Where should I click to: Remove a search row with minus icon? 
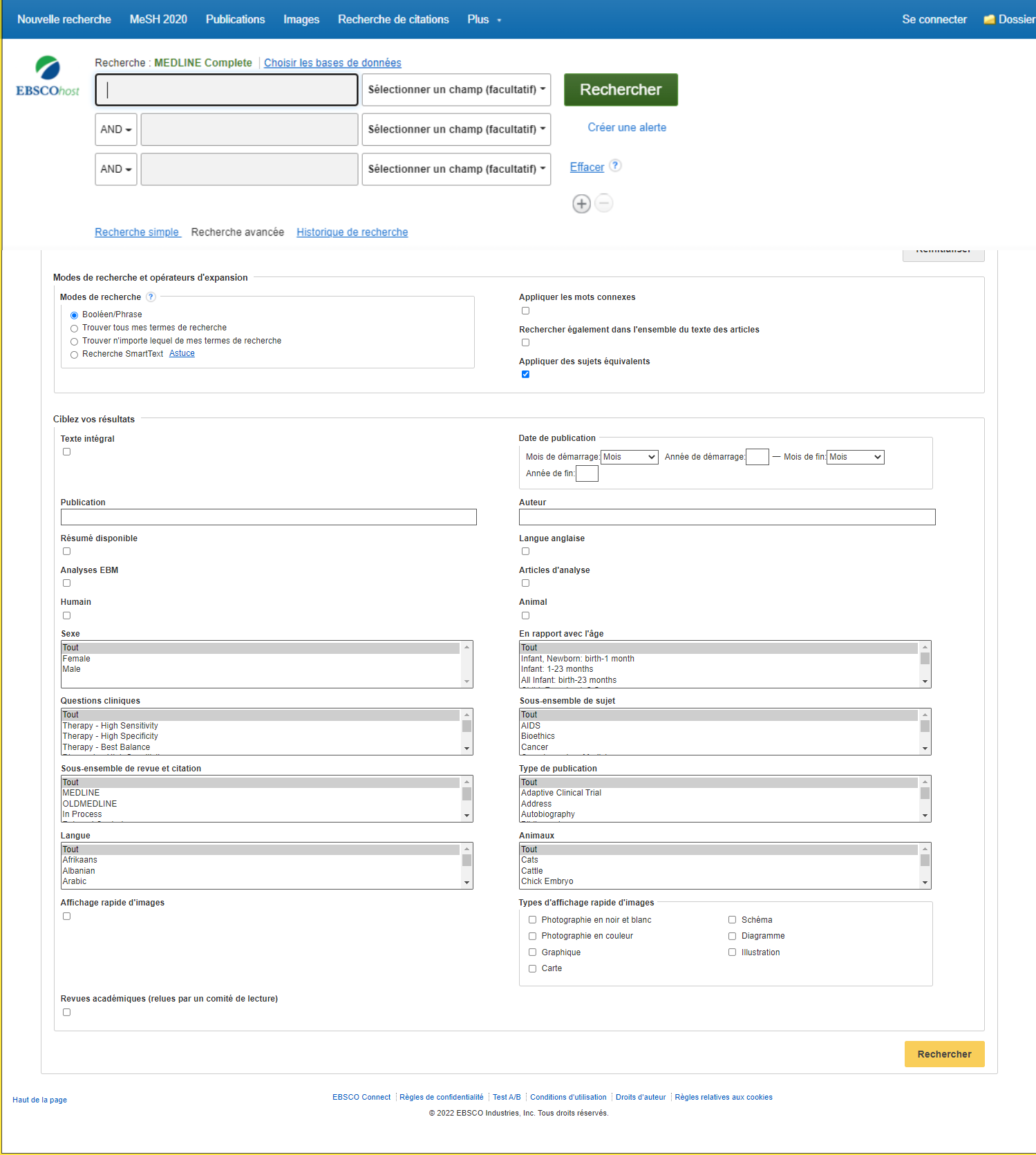pyautogui.click(x=603, y=203)
